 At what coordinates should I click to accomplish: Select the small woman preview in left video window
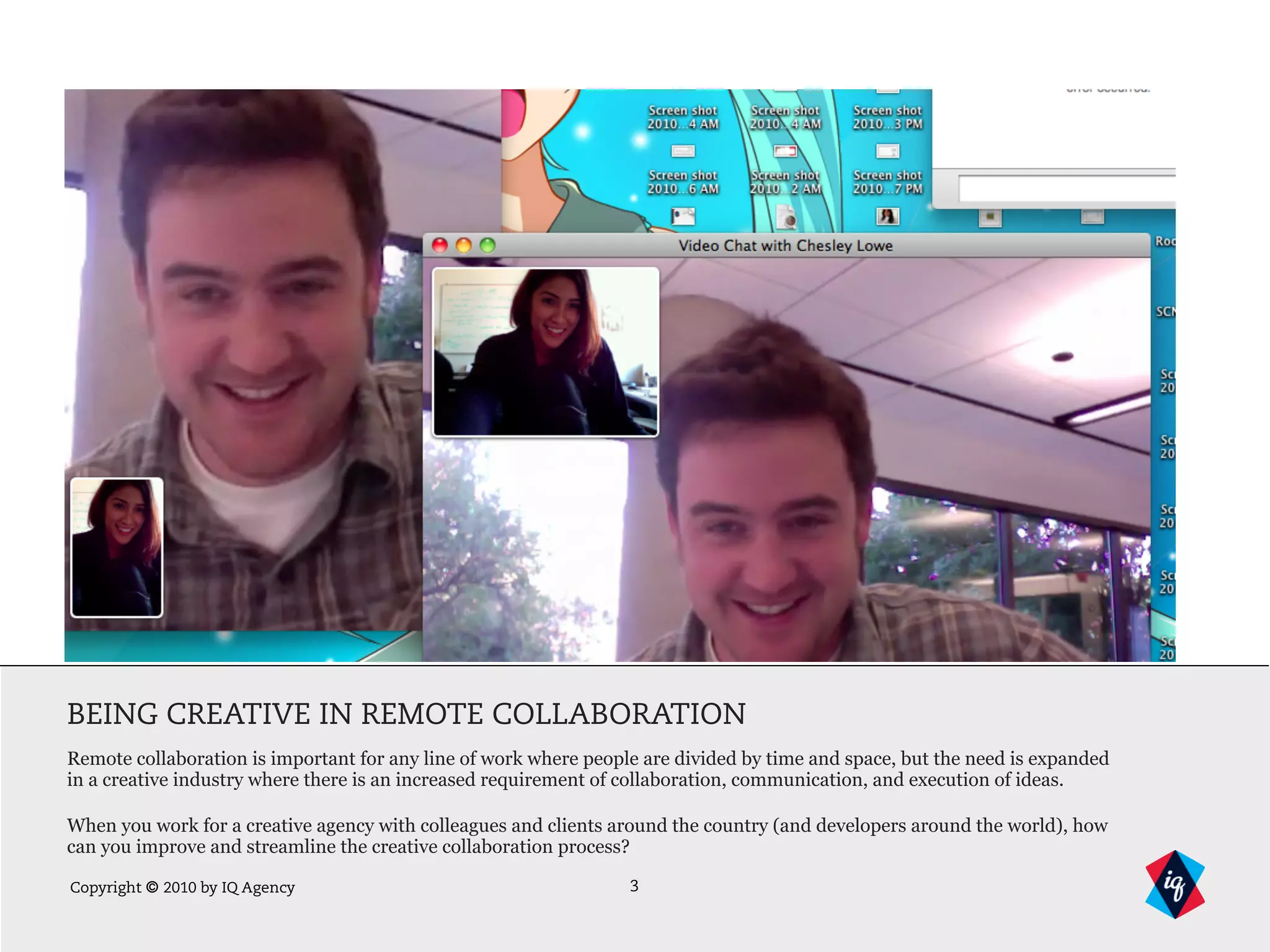click(117, 547)
